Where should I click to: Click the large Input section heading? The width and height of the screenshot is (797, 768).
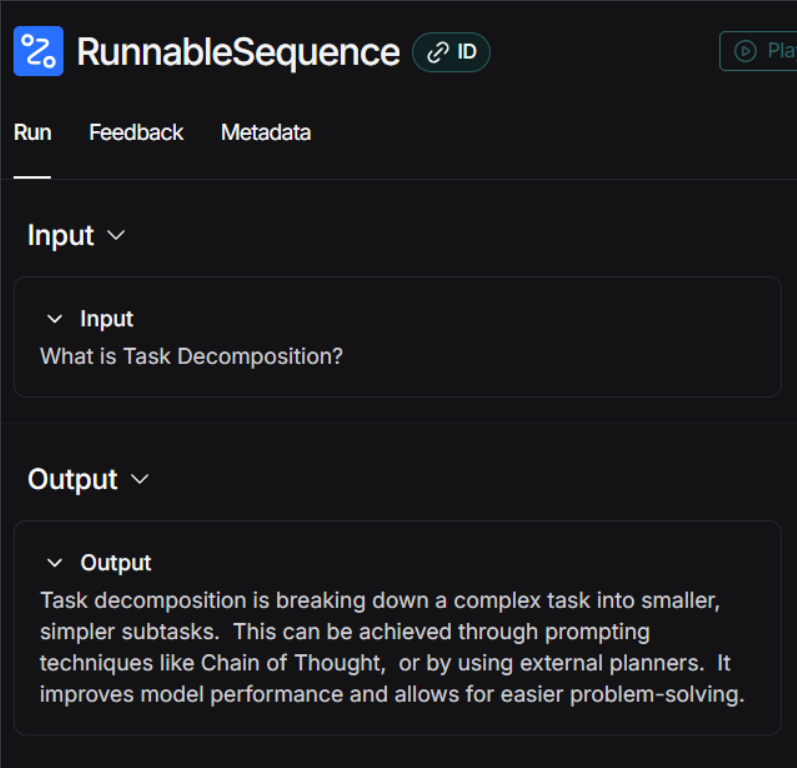61,235
